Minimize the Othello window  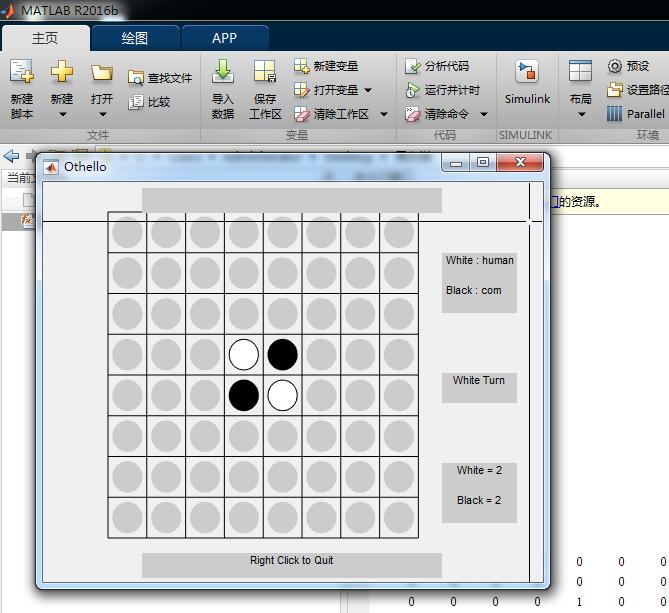click(x=456, y=163)
